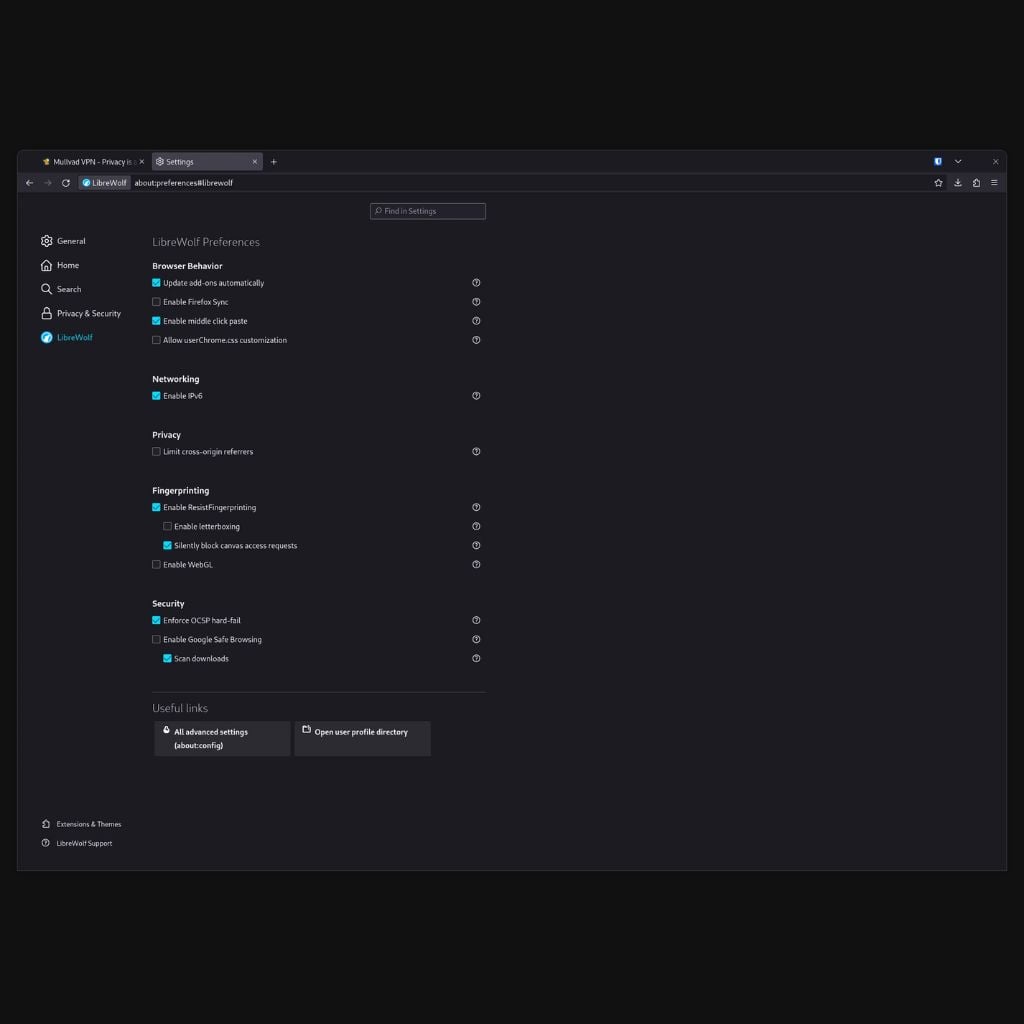Screen dimensions: 1024x1024
Task: Open help icon for ResistFingerprinting
Action: (x=476, y=507)
